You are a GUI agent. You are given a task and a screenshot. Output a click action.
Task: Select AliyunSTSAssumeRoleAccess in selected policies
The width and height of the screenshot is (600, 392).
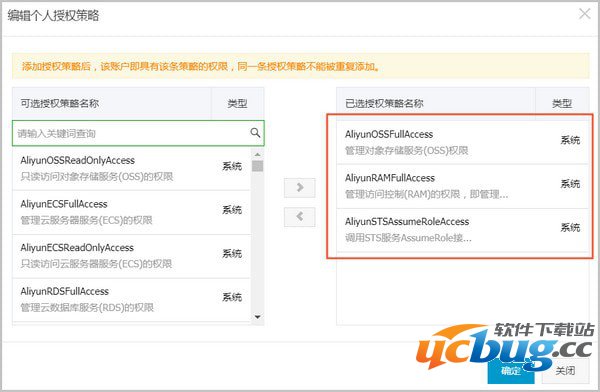(x=463, y=230)
